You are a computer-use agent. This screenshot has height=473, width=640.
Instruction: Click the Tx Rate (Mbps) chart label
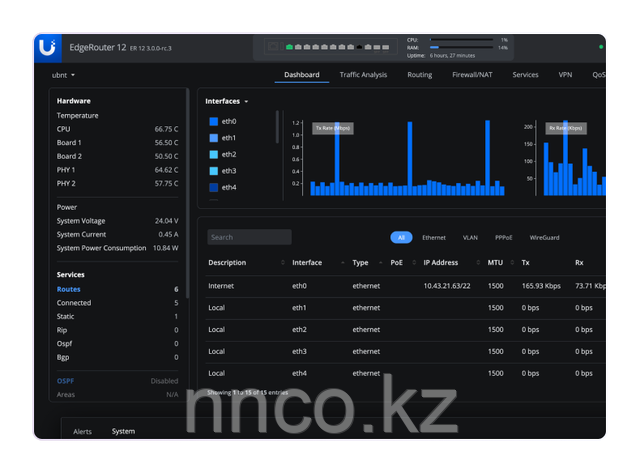[333, 128]
